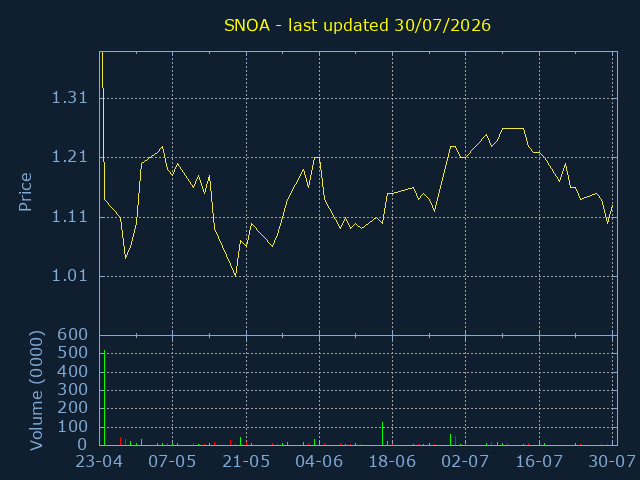This screenshot has height=480, width=640.
Task: Click the 500 volume axis label
Action: 73,353
